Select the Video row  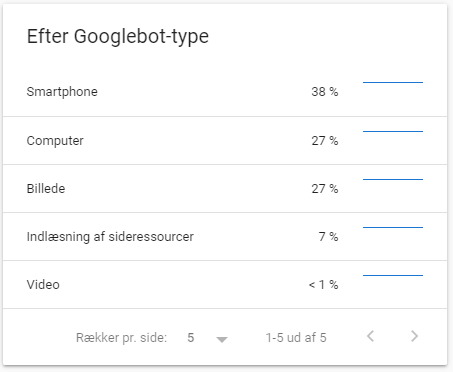(x=225, y=285)
